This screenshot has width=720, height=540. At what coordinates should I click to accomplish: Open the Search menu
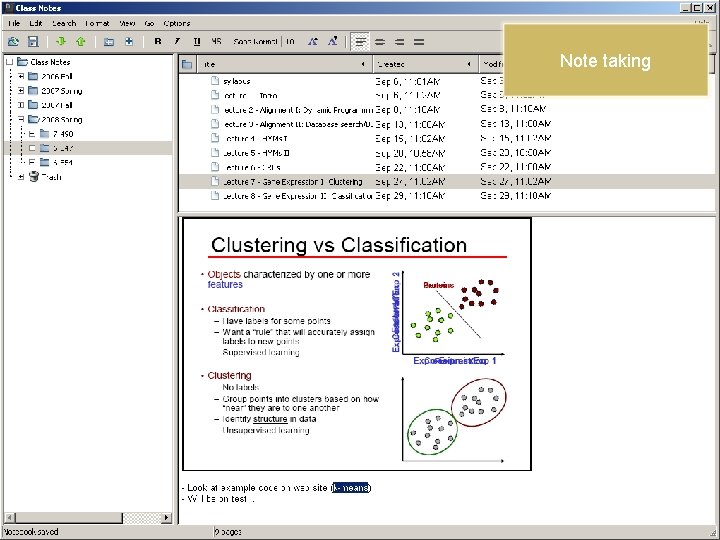[x=64, y=23]
